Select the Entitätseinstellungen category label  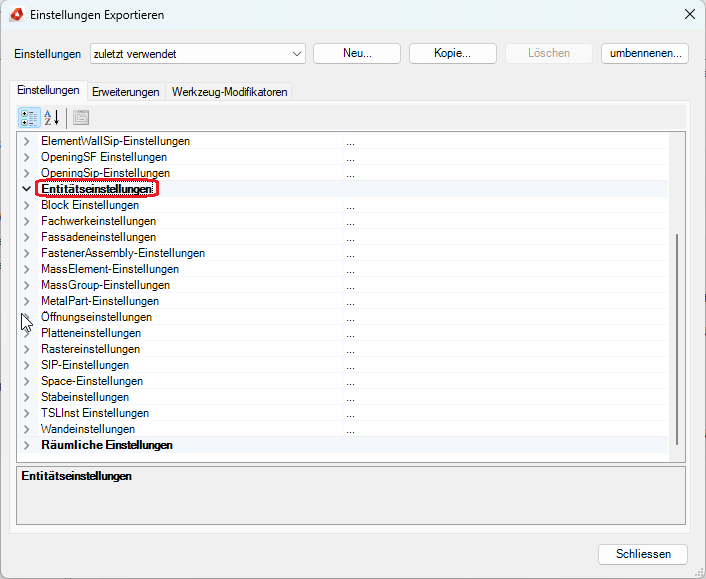pos(97,189)
